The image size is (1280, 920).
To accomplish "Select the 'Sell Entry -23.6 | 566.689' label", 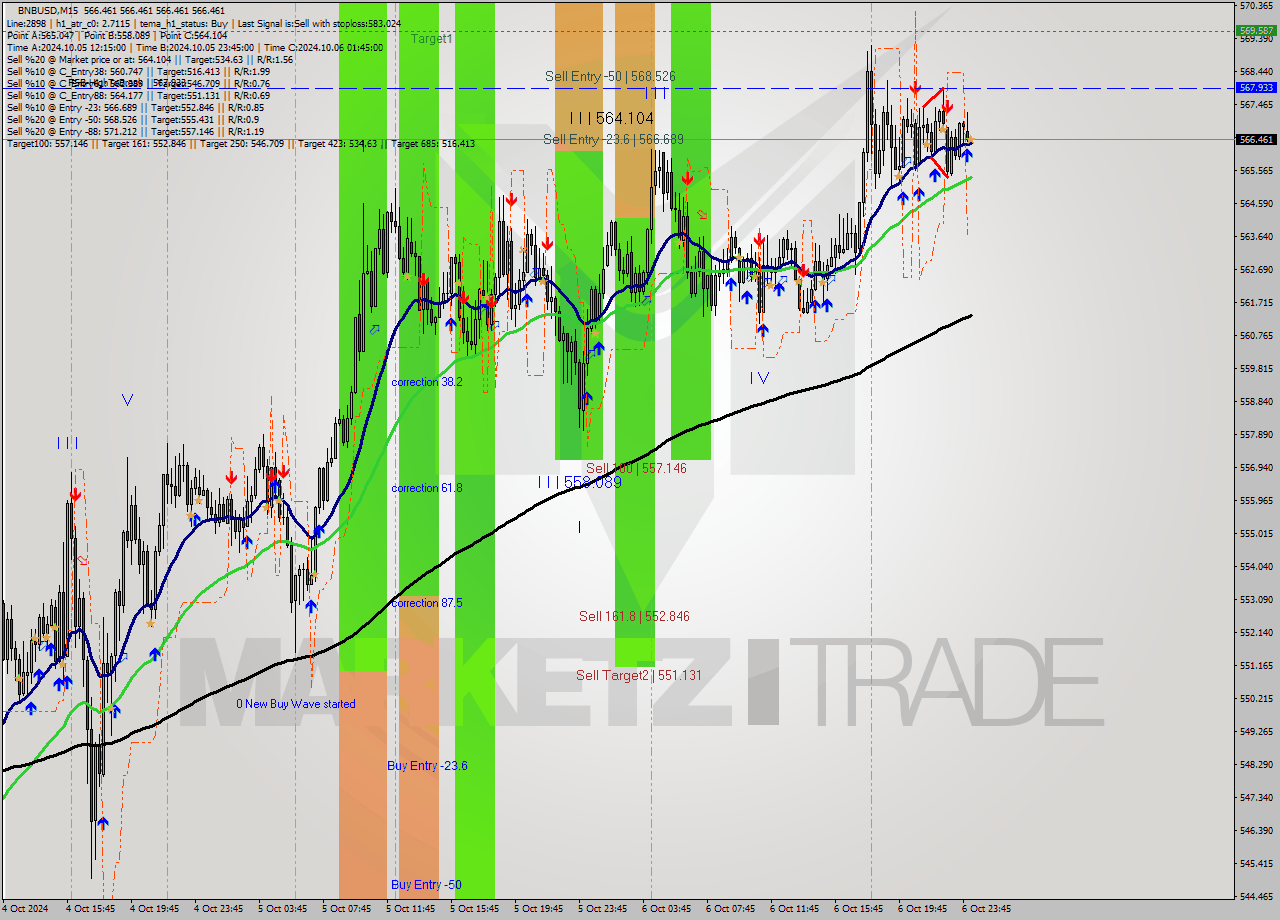I will tap(613, 139).
